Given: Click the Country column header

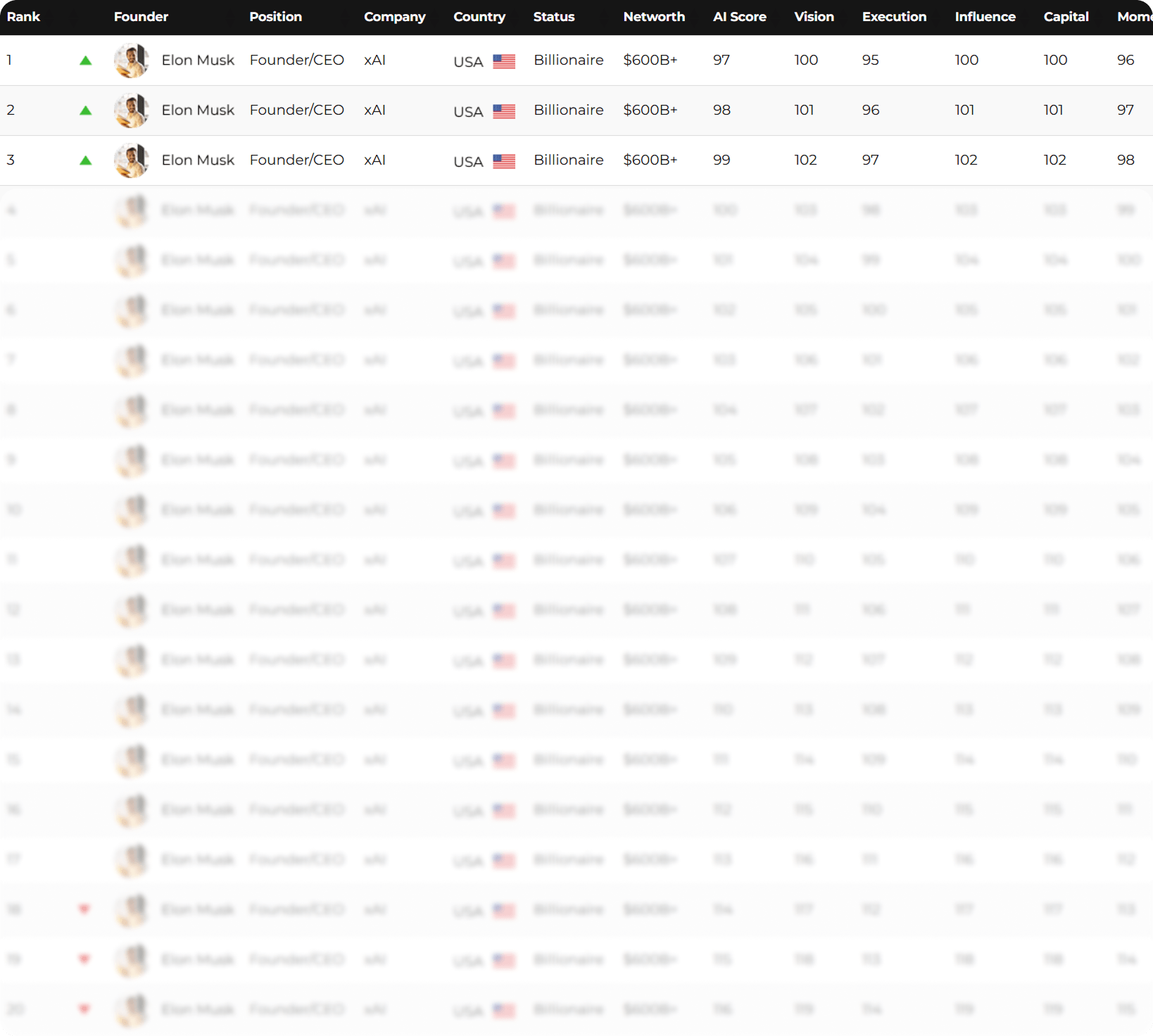Looking at the screenshot, I should pyautogui.click(x=479, y=17).
